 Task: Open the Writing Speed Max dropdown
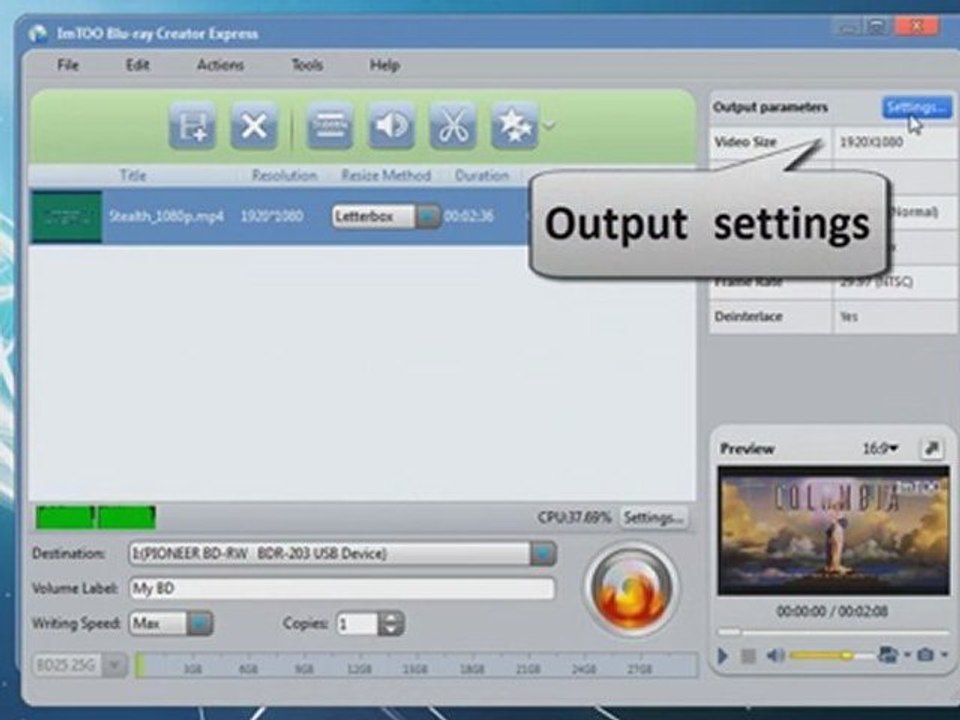[200, 623]
